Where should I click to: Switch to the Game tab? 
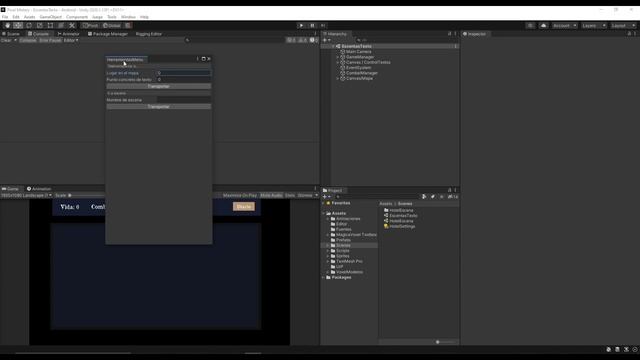[10, 189]
